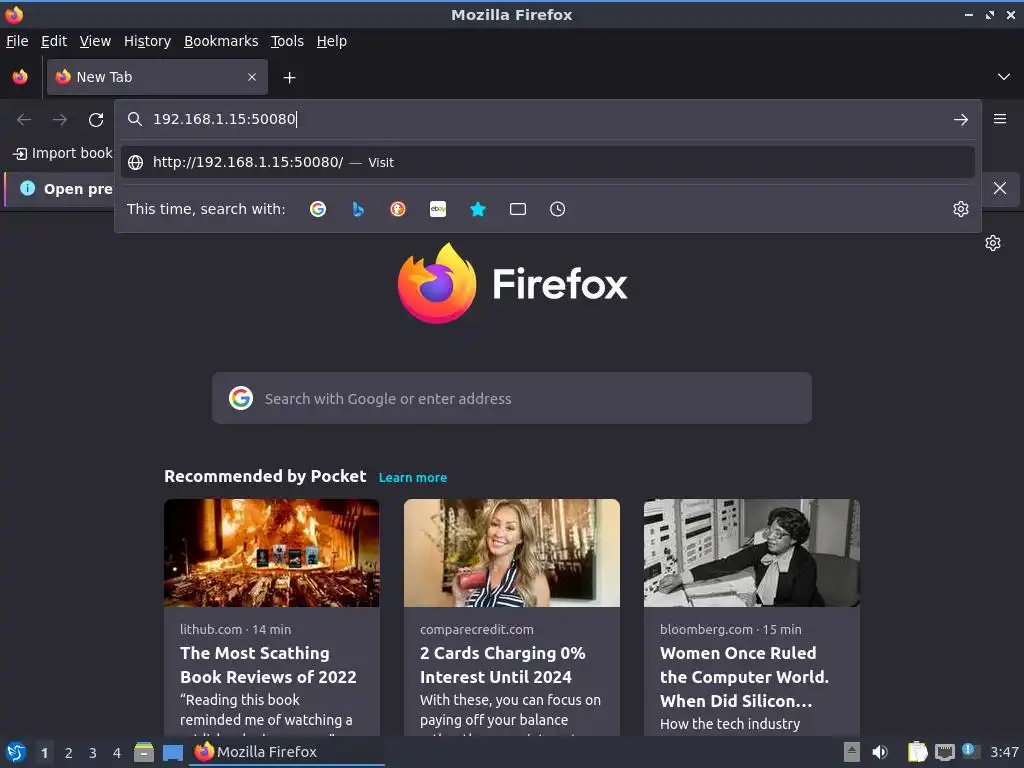Open clipboard manager tray icon
The image size is (1024, 768).
(x=918, y=752)
